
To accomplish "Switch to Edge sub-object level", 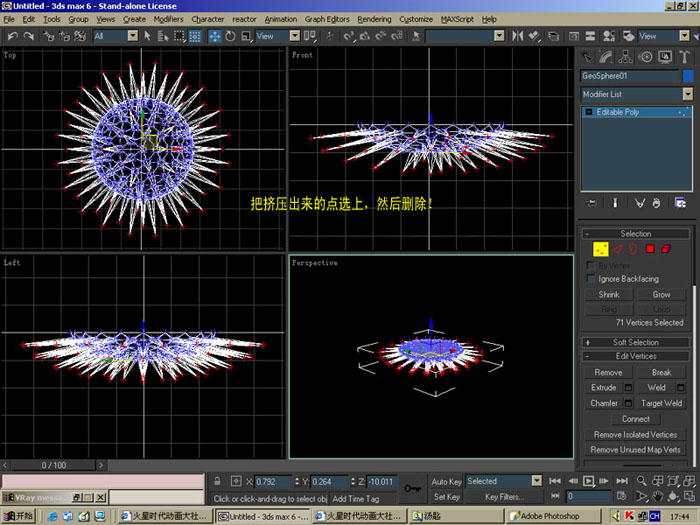I will pos(617,249).
